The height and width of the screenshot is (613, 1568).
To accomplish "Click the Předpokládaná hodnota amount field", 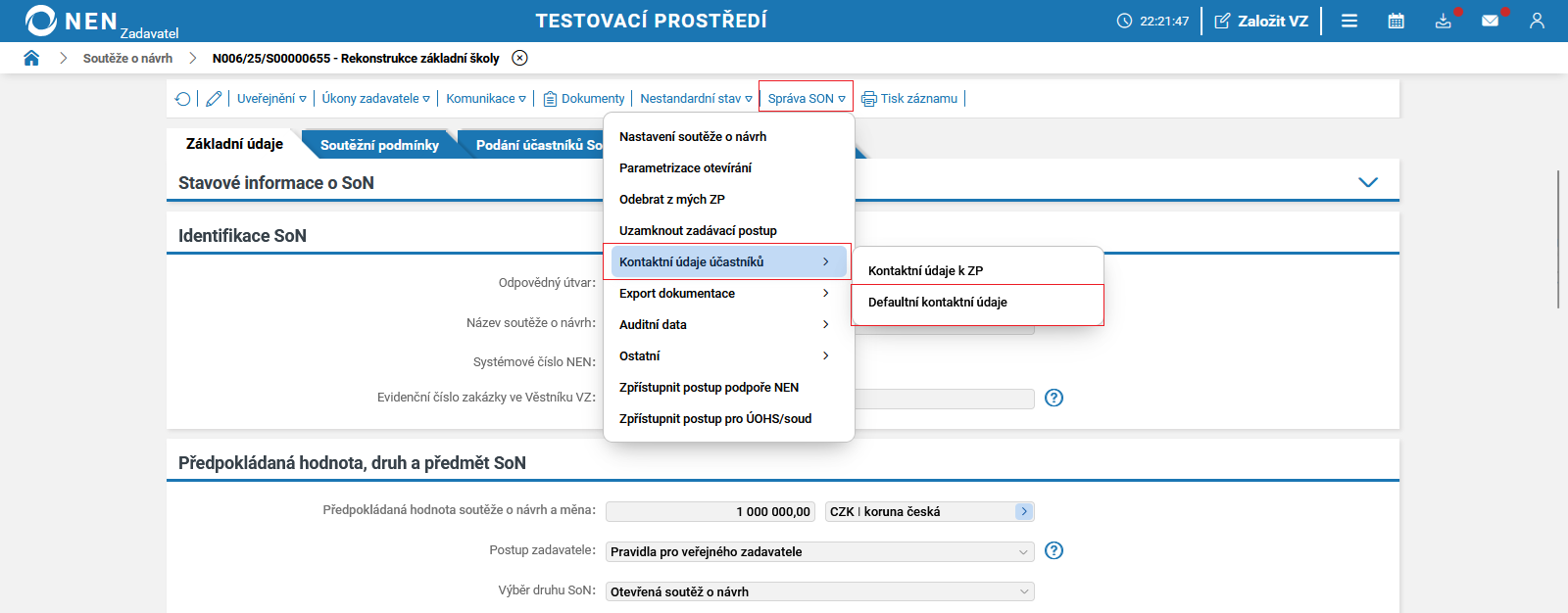I will coord(711,512).
